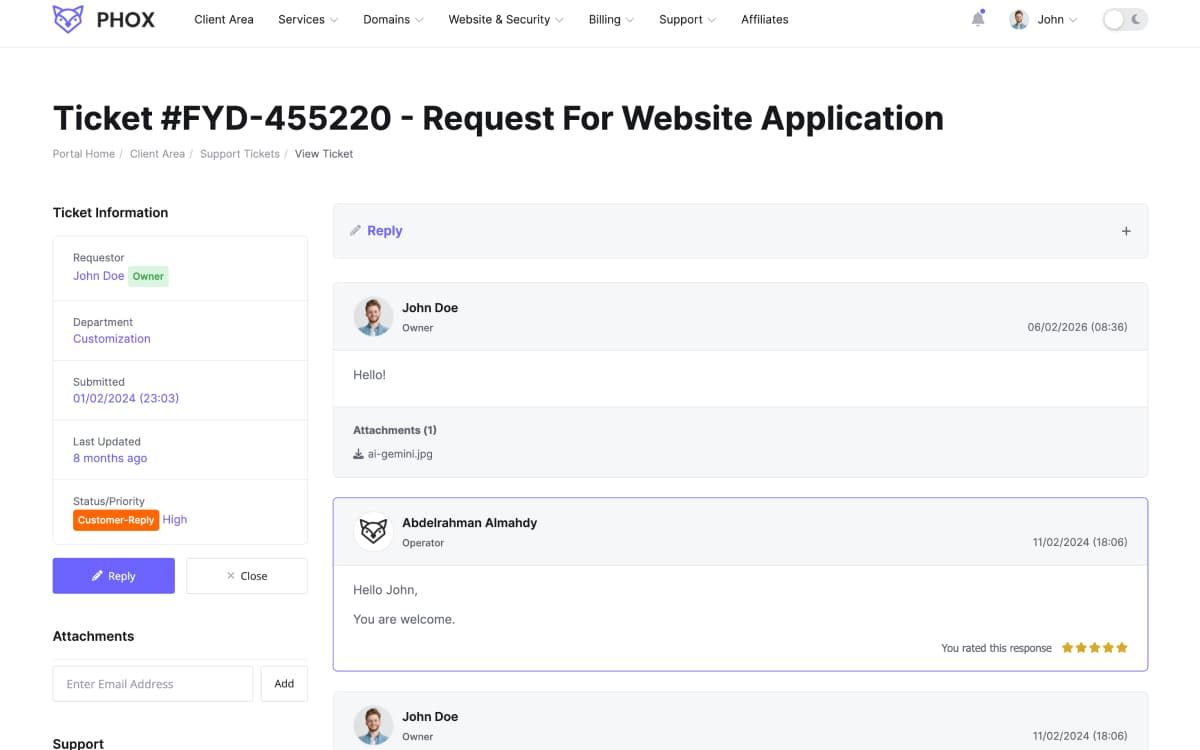Focus the Enter Email Address field
The image size is (1200, 750).
[153, 684]
